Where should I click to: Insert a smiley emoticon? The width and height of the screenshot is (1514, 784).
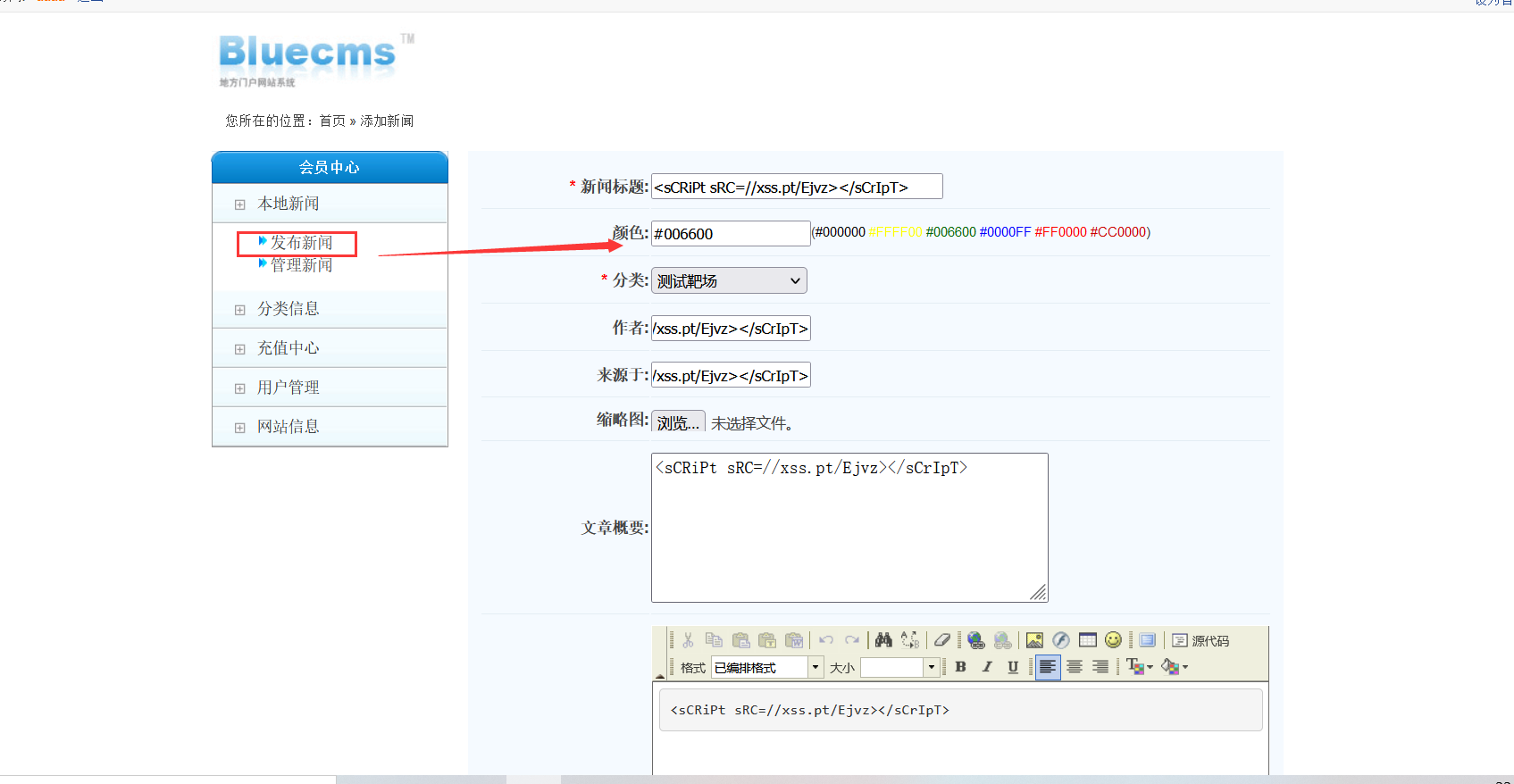click(1113, 640)
